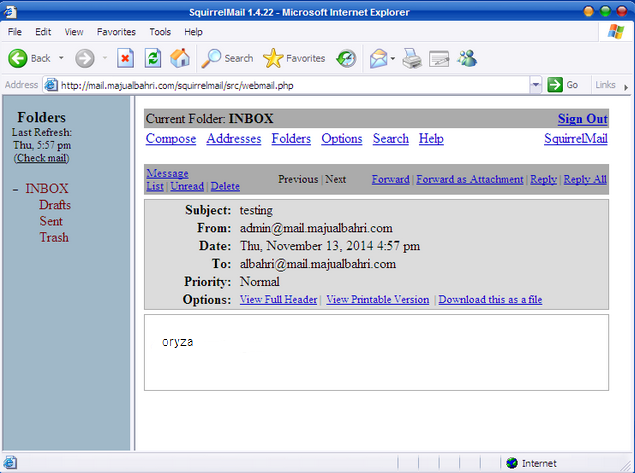Click the Folders navigation link
The image size is (635, 473).
(x=291, y=138)
